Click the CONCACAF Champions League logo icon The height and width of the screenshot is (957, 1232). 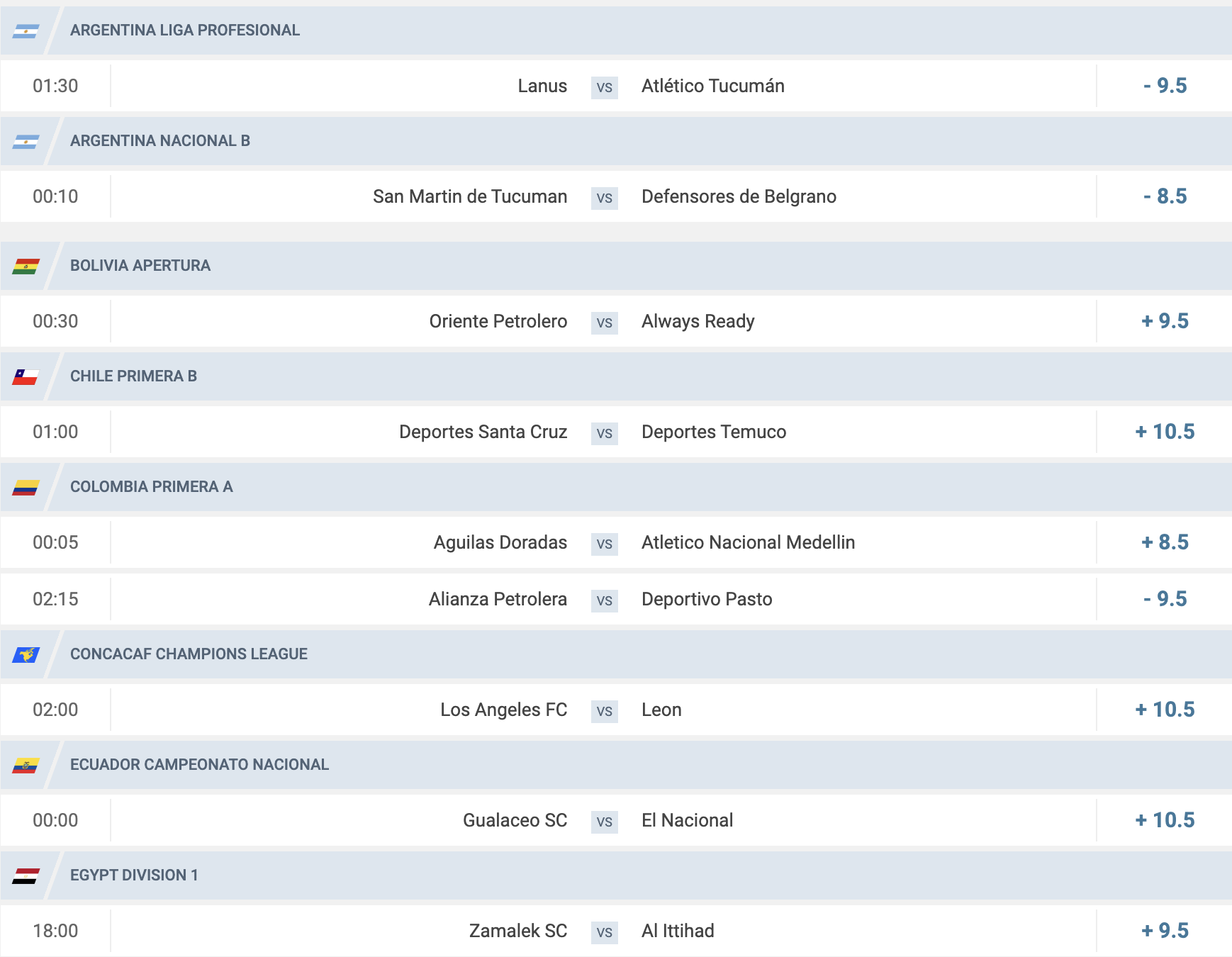[26, 654]
